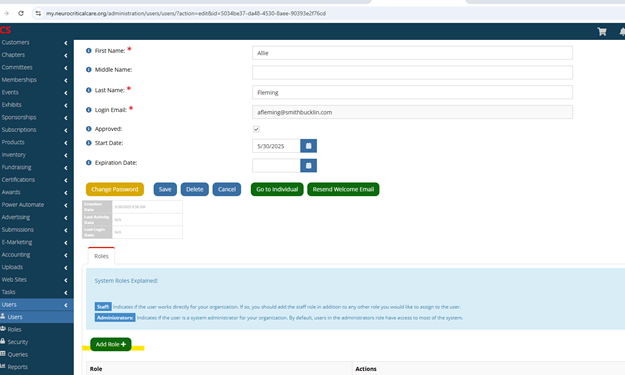Open the shopping cart icon
The width and height of the screenshot is (625, 375).
[x=602, y=31]
